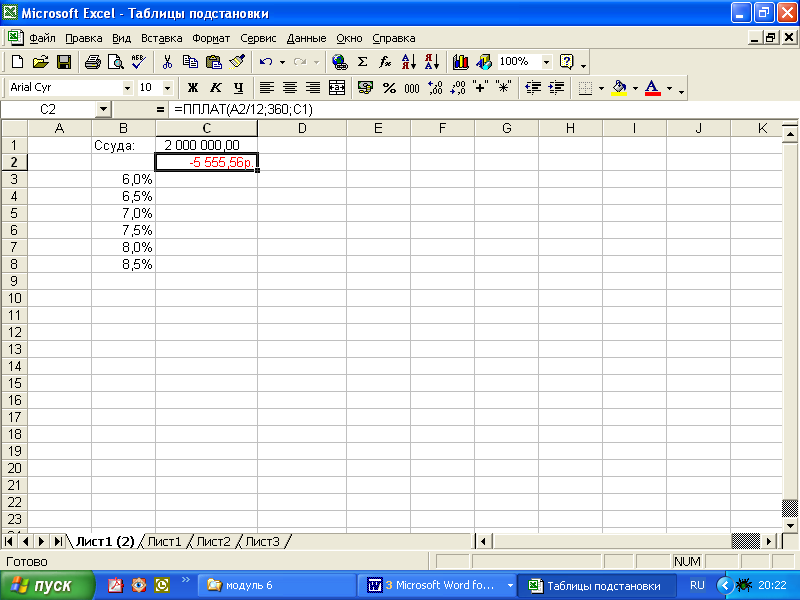Cut selection with the scissors icon
The image size is (800, 600).
point(167,62)
